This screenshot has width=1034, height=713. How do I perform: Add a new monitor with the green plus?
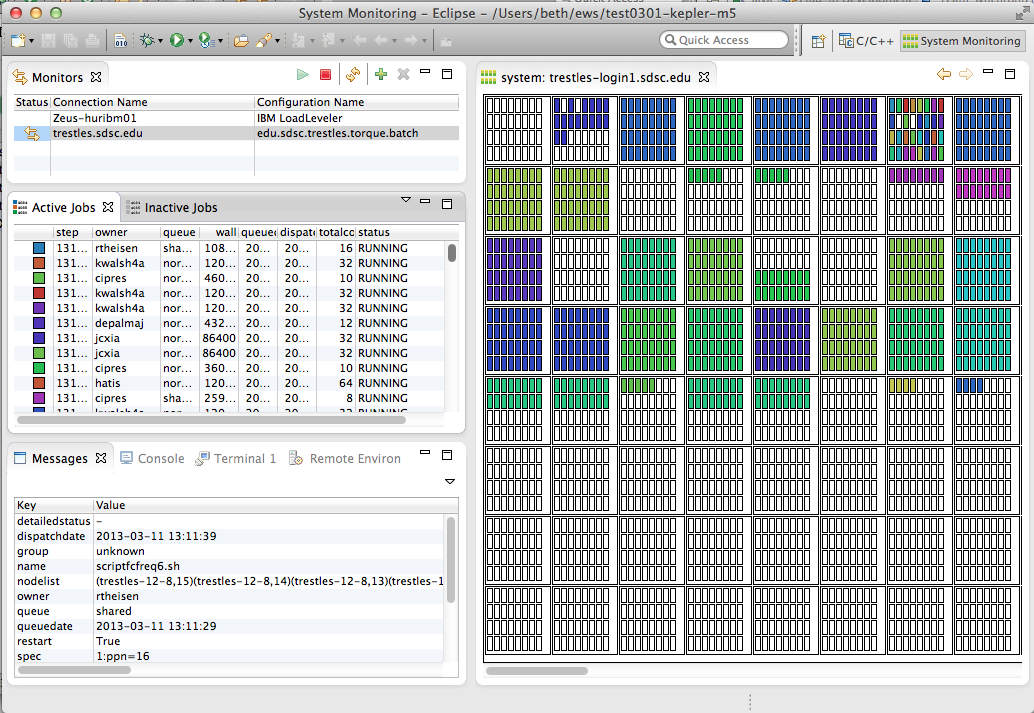point(380,75)
